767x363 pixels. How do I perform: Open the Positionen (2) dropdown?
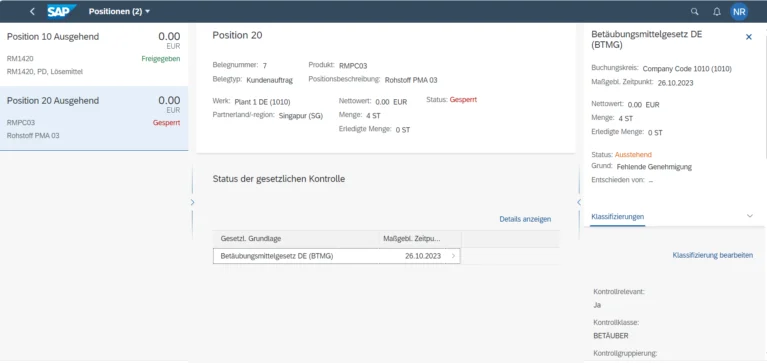[119, 11]
